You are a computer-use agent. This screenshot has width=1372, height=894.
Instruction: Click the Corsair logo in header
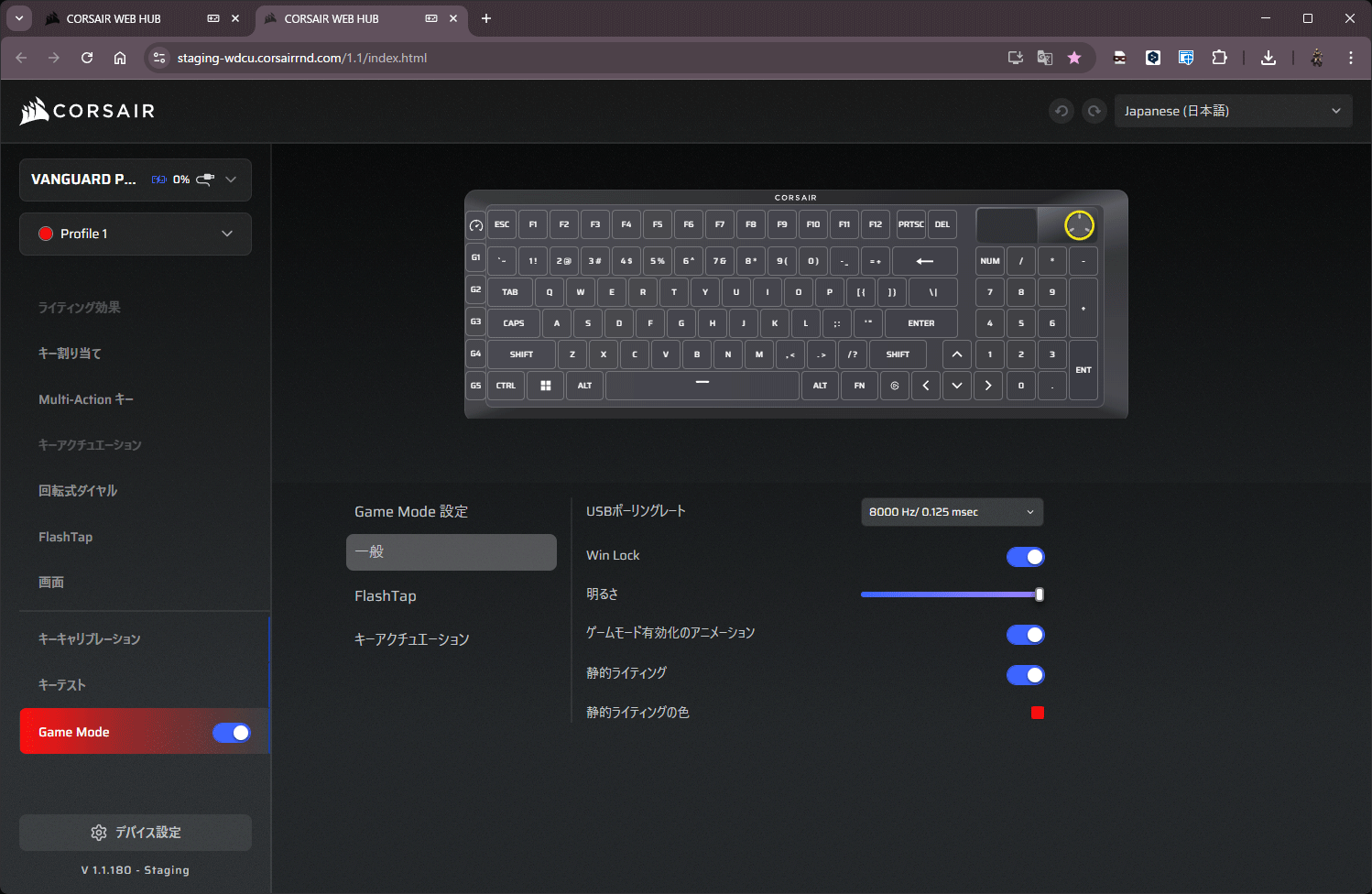(88, 111)
